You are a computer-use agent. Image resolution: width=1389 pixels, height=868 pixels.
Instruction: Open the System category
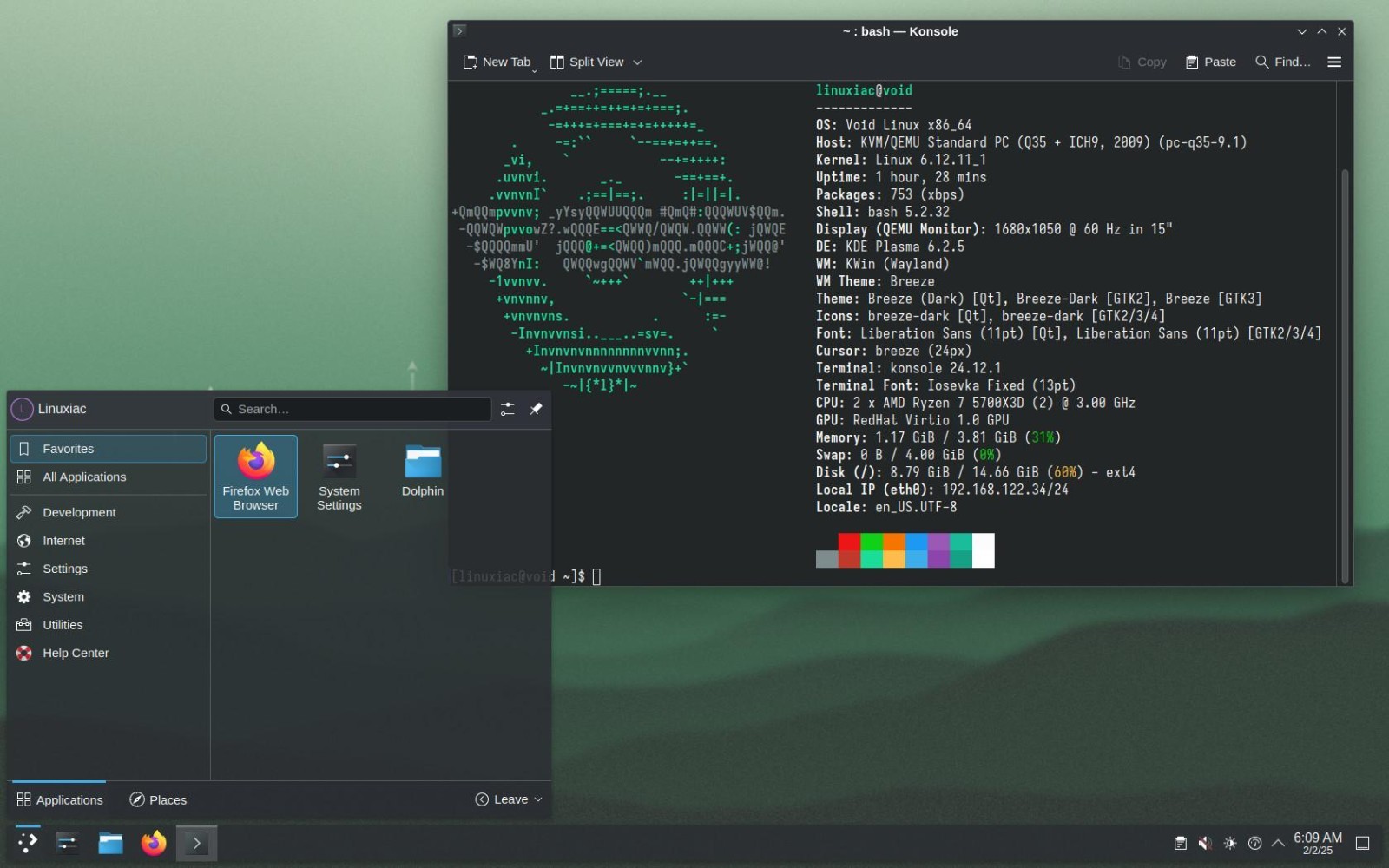pyautogui.click(x=108, y=596)
